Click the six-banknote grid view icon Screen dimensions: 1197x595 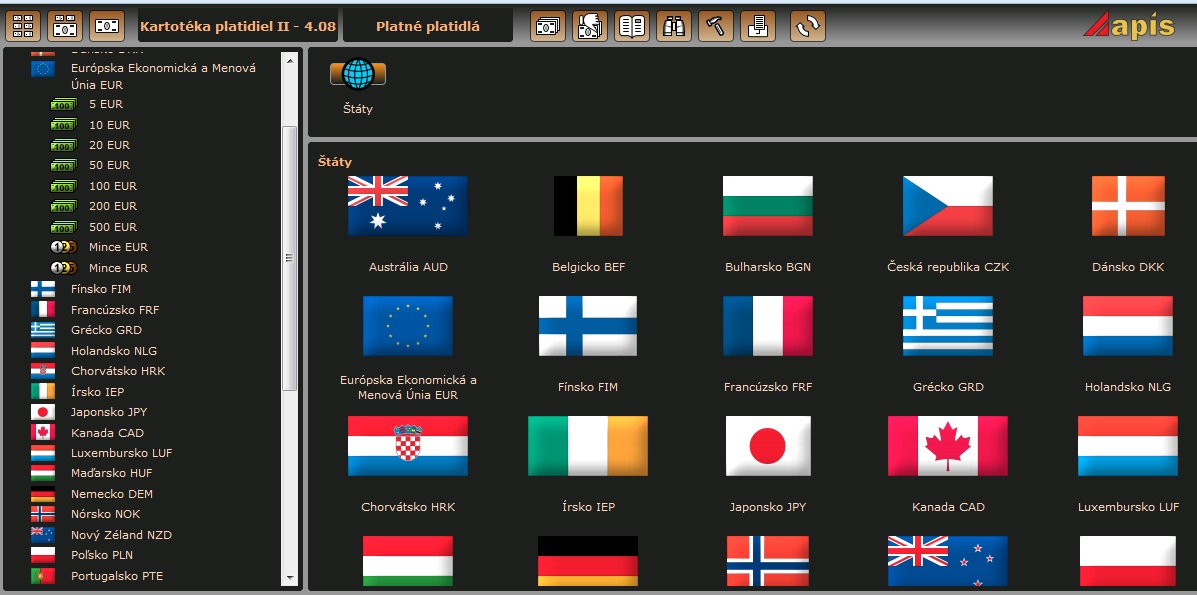pos(23,26)
